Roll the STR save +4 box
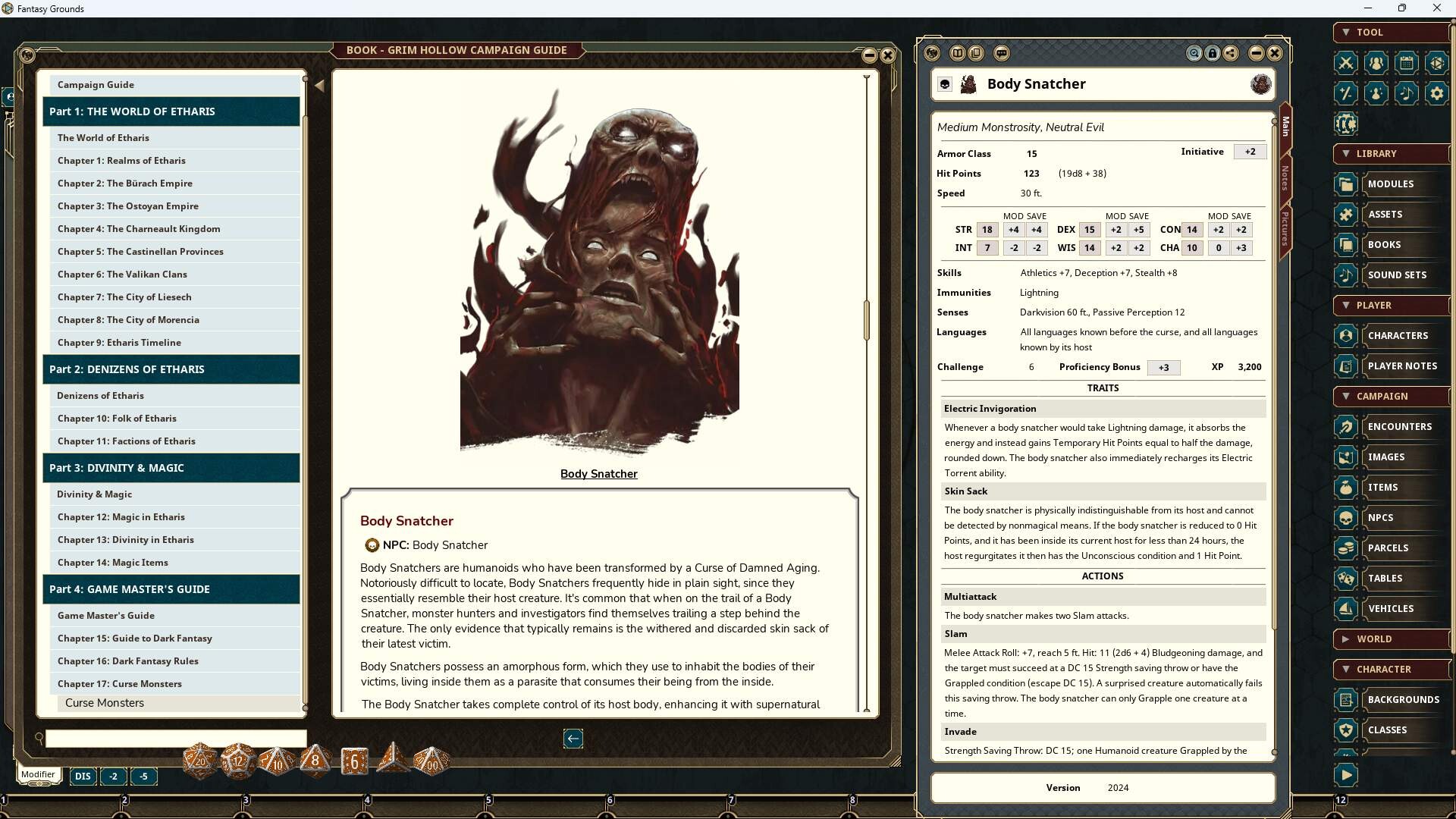 click(x=1036, y=230)
